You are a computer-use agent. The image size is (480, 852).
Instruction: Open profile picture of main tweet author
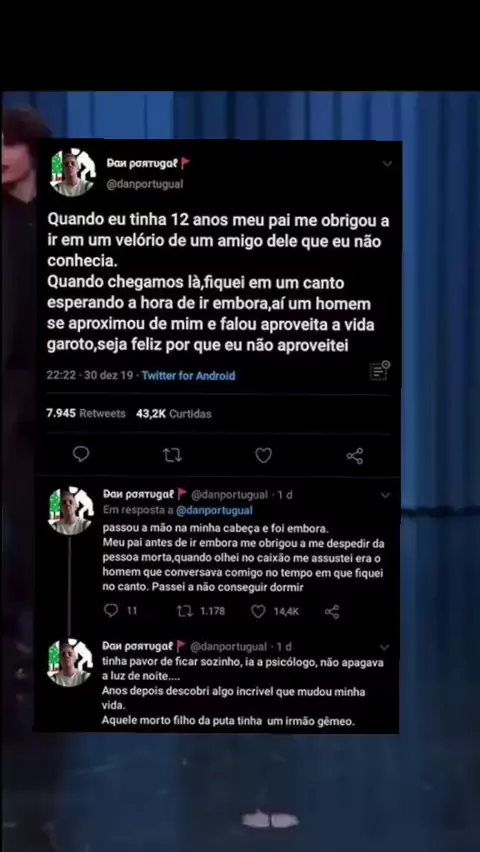[x=72, y=173]
